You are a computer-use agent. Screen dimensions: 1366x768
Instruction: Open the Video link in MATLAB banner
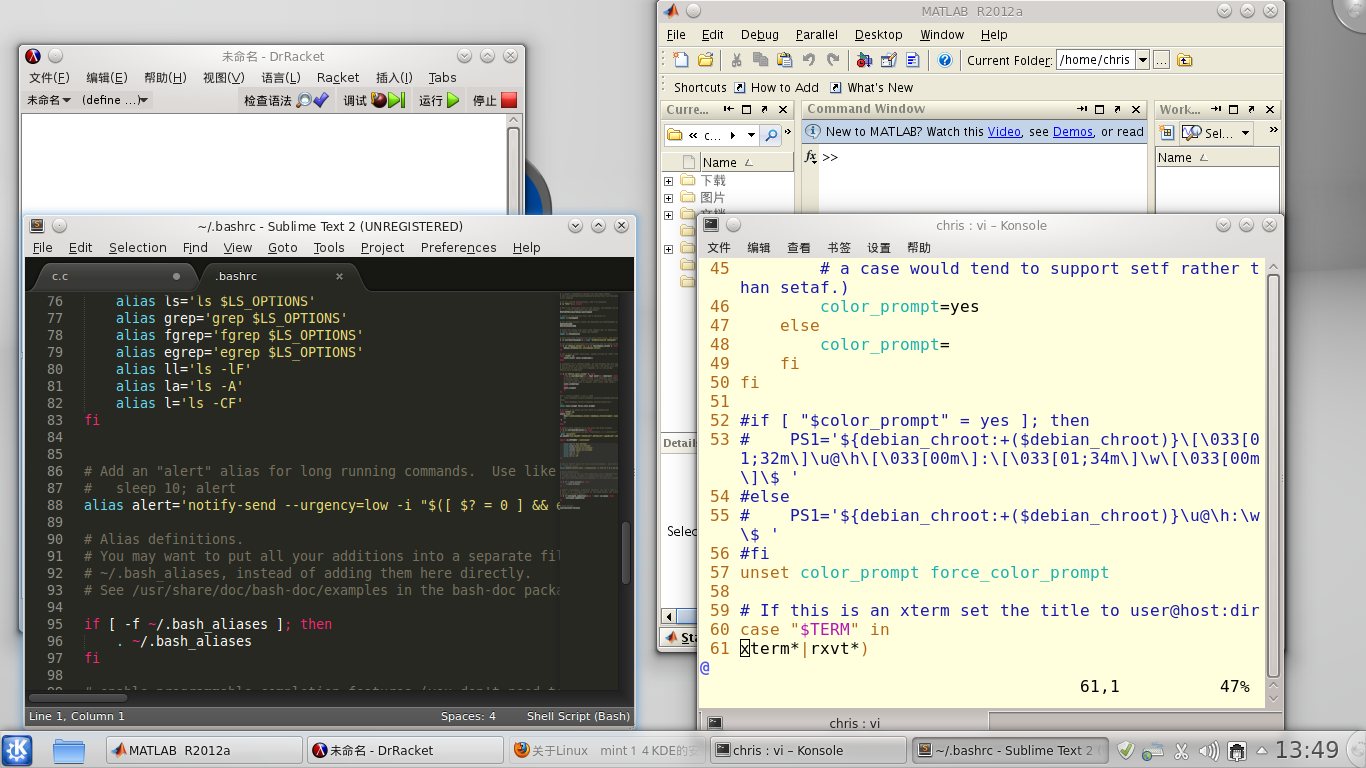coord(1004,132)
